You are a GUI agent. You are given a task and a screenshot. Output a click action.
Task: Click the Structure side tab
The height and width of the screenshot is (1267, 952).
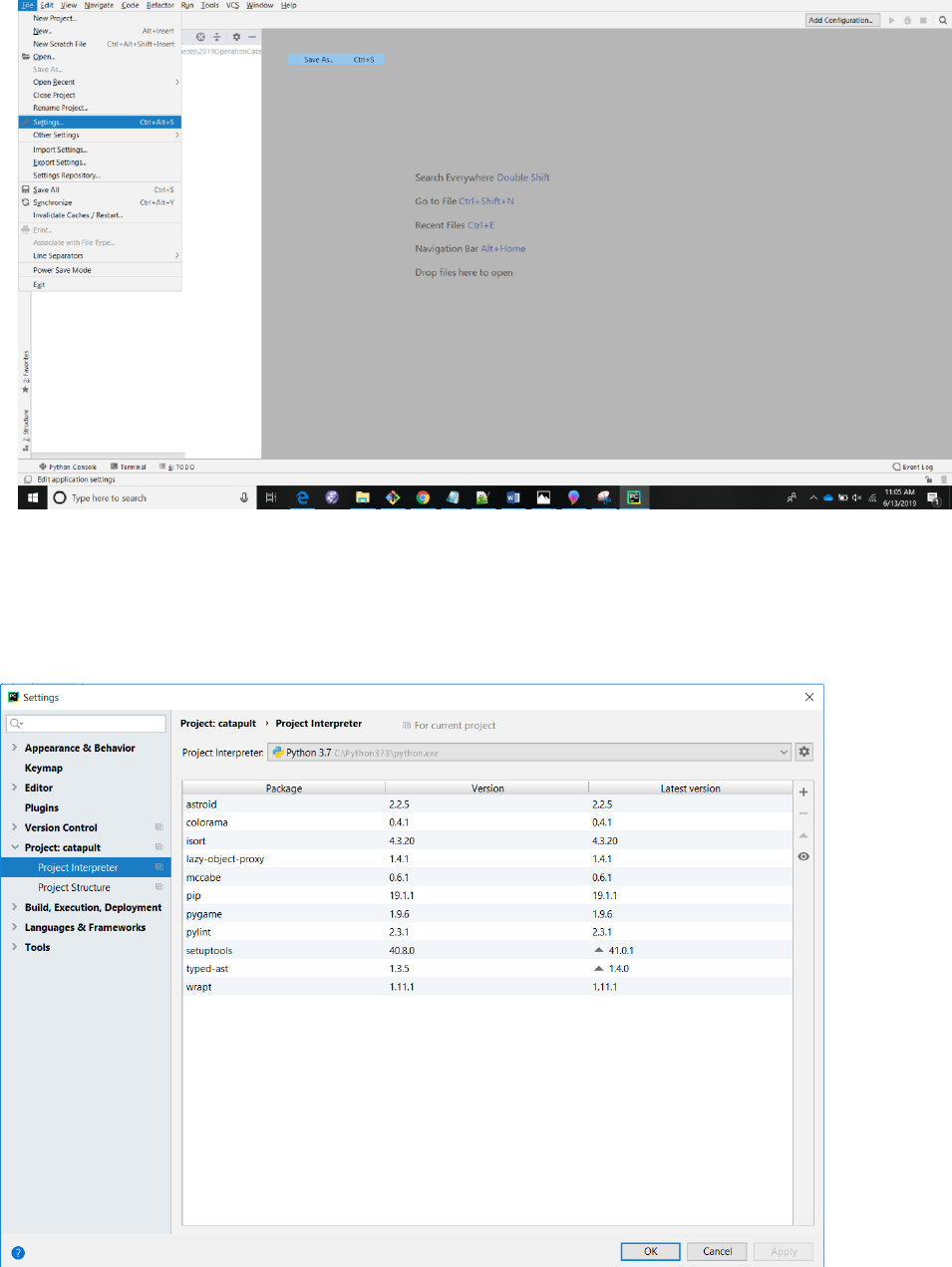point(26,430)
